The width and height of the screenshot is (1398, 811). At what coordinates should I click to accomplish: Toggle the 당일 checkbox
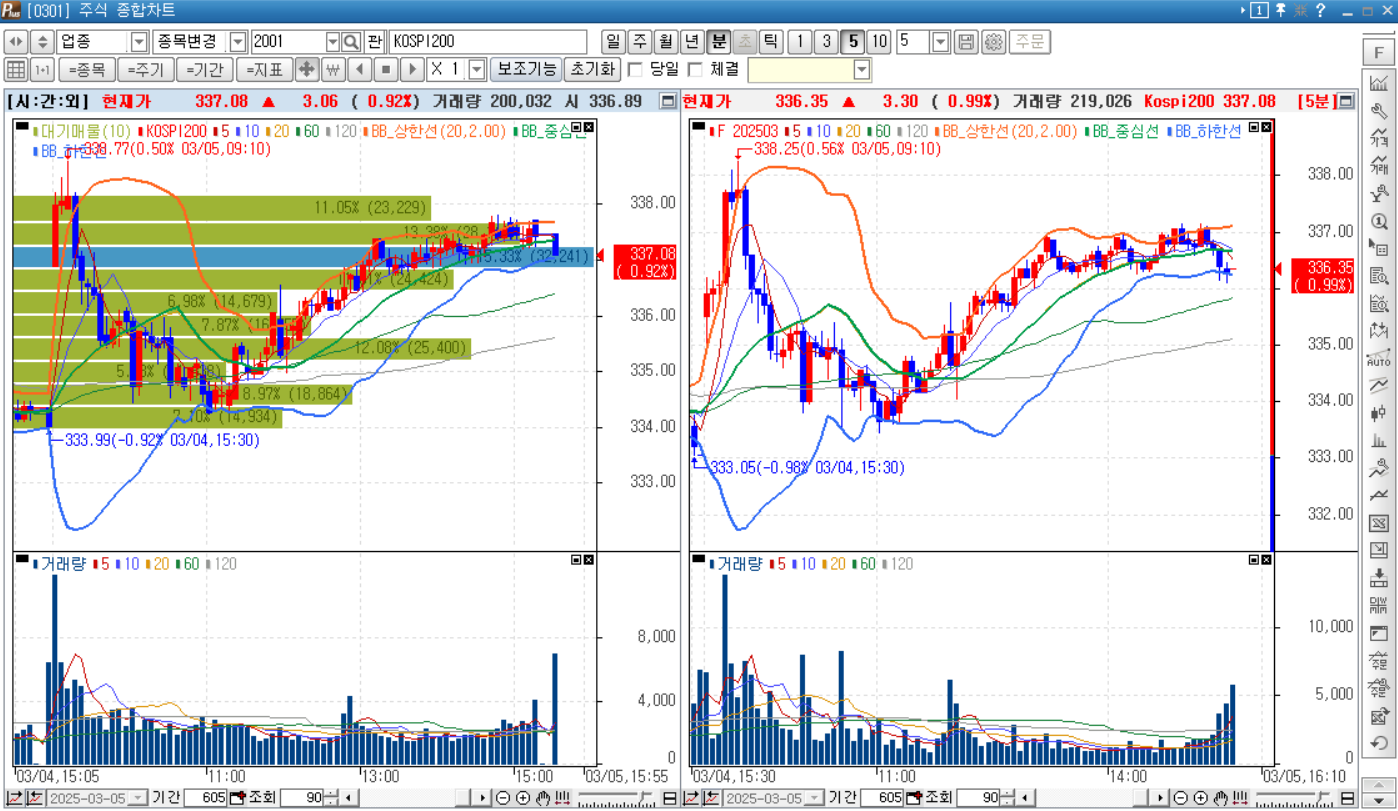(x=635, y=70)
